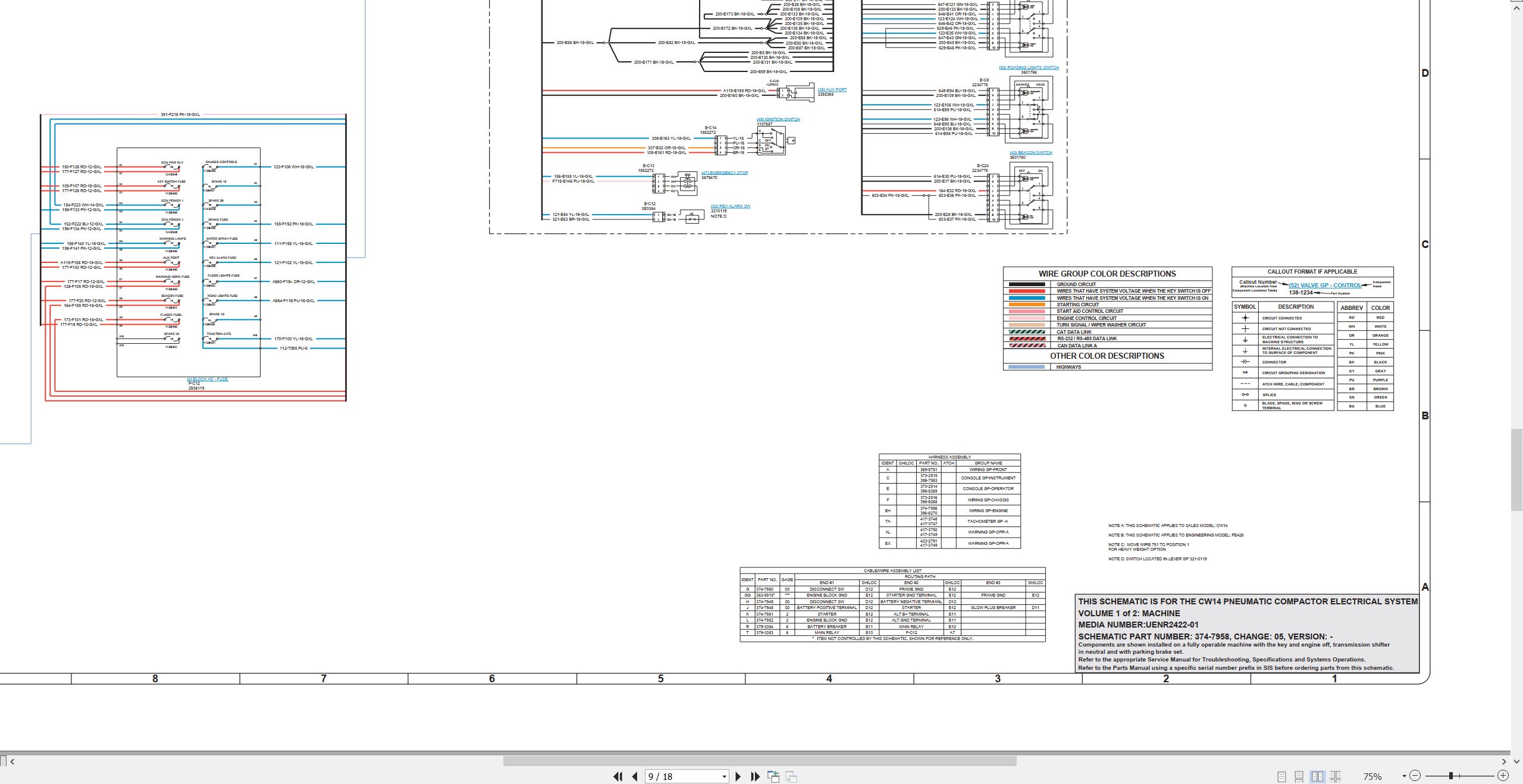Click CONSOLE GP-OPERATOR table cell
The width and height of the screenshot is (1523, 784).
click(988, 489)
